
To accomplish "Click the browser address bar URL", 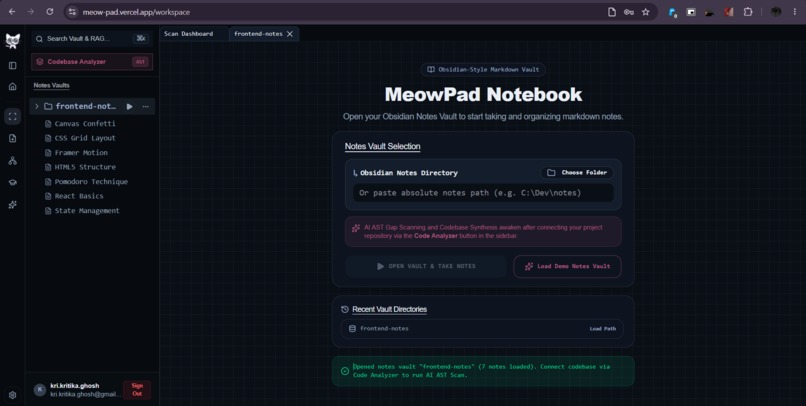I will [136, 12].
